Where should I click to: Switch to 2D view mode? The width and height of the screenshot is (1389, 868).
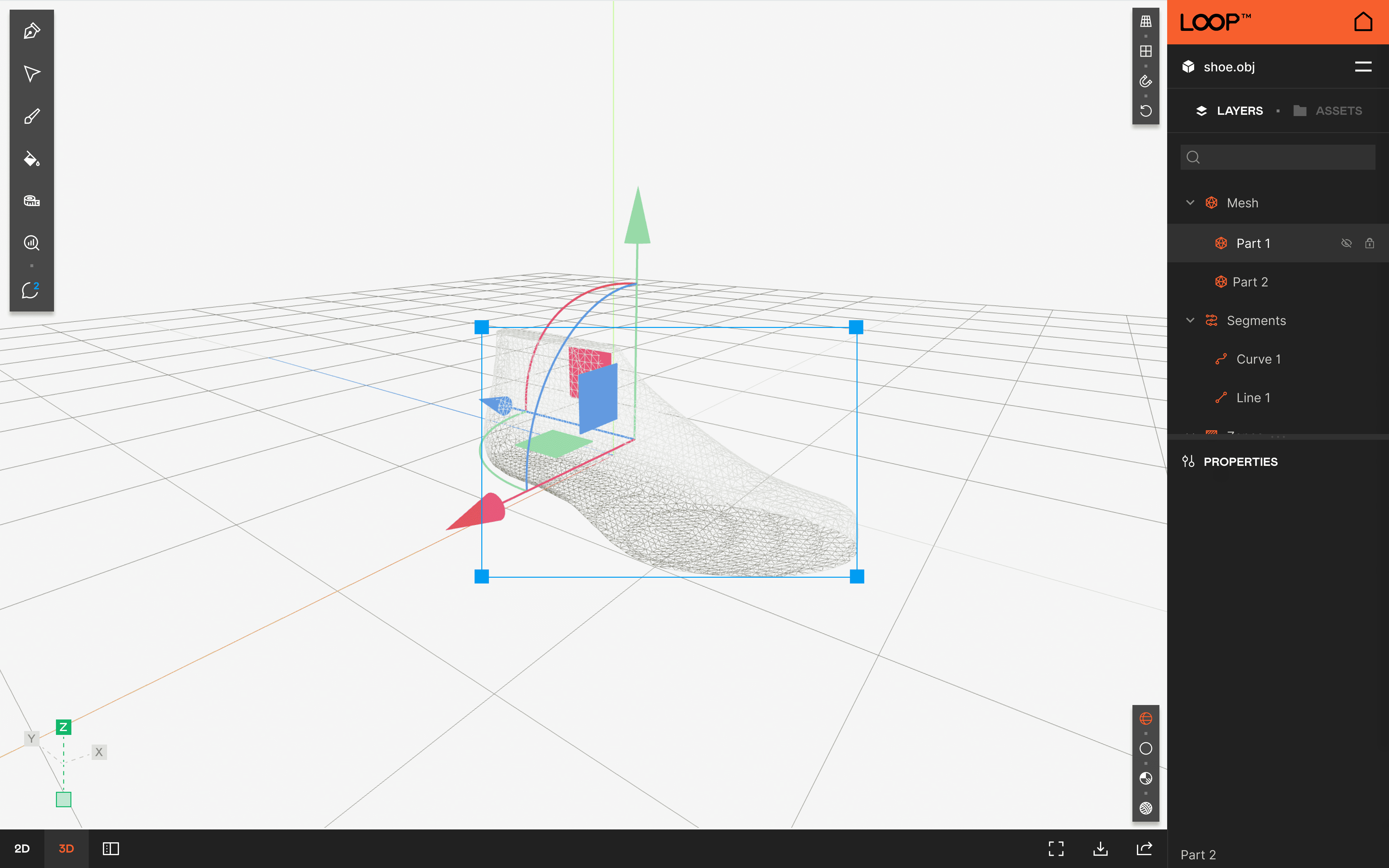coord(22,848)
